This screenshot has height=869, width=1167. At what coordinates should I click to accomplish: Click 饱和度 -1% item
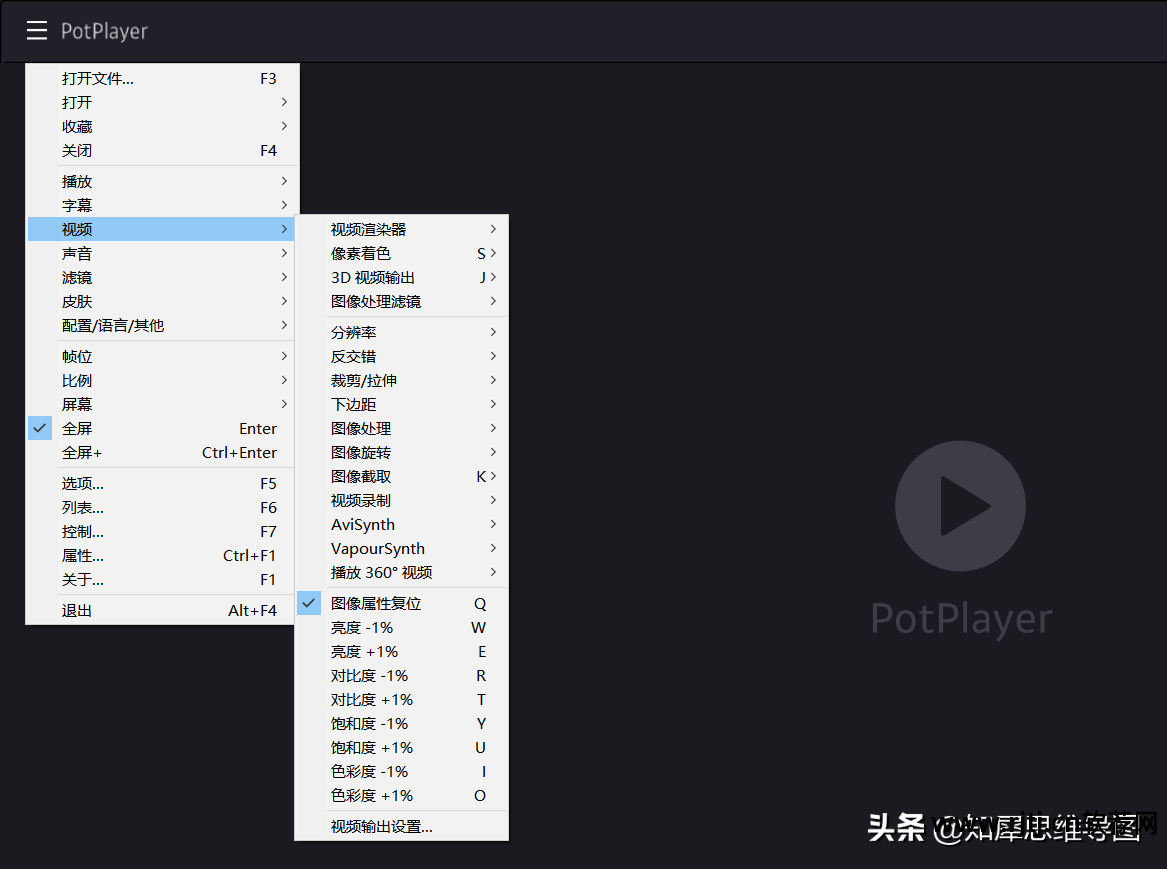(x=401, y=723)
